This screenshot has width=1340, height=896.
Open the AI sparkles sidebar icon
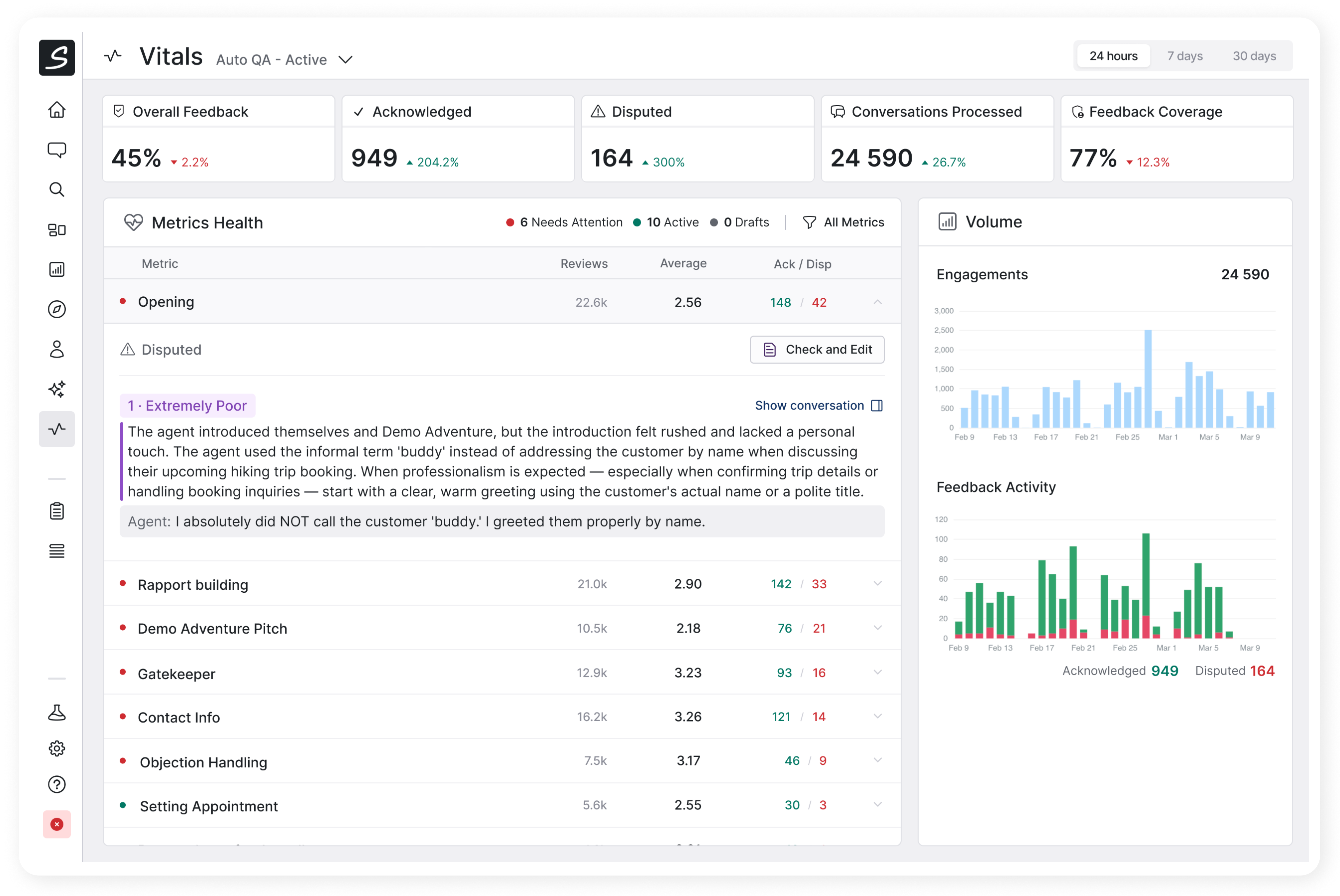pyautogui.click(x=56, y=389)
